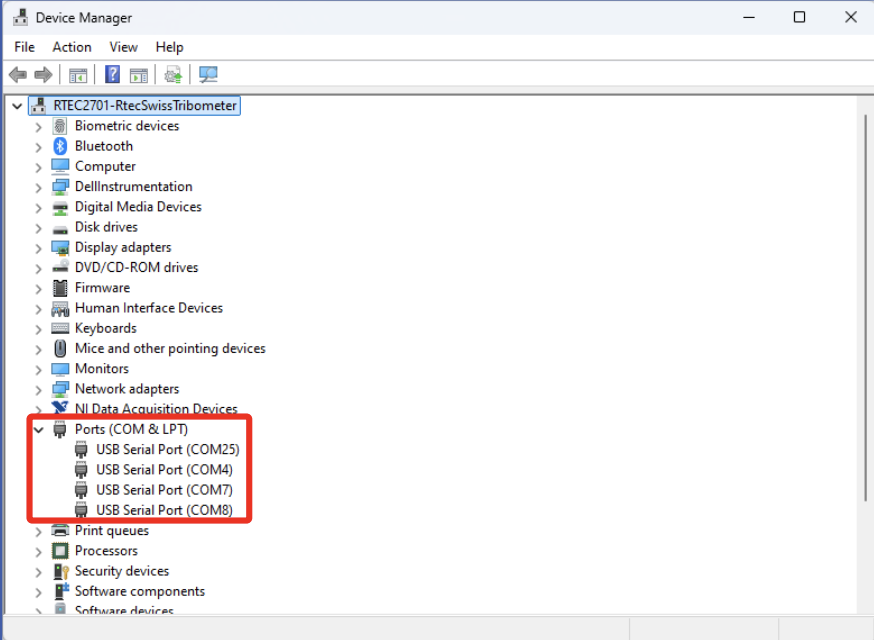Expand the Biometric devices category
The width and height of the screenshot is (874, 640).
point(38,127)
